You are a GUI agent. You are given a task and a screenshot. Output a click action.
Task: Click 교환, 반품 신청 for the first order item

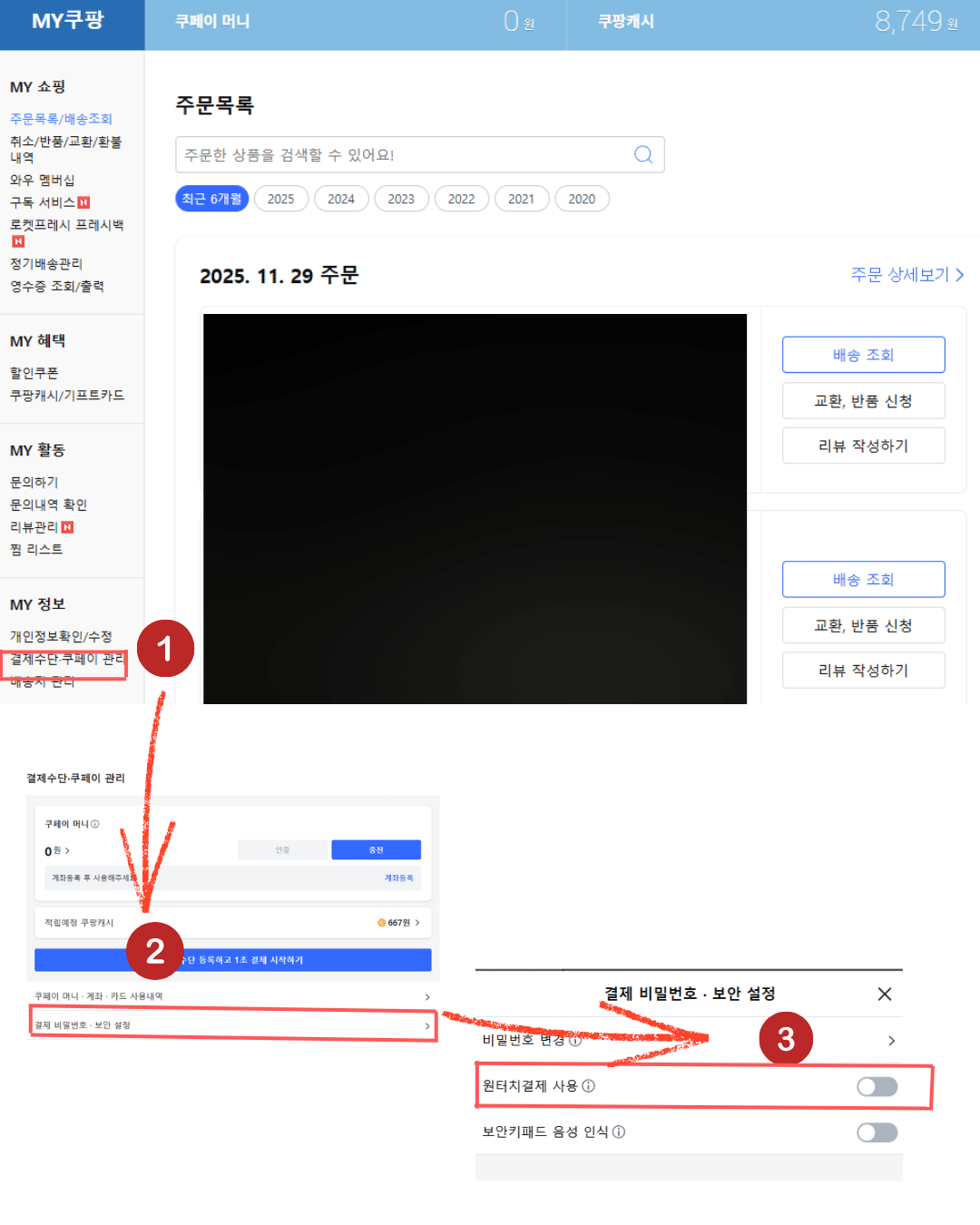pos(864,401)
